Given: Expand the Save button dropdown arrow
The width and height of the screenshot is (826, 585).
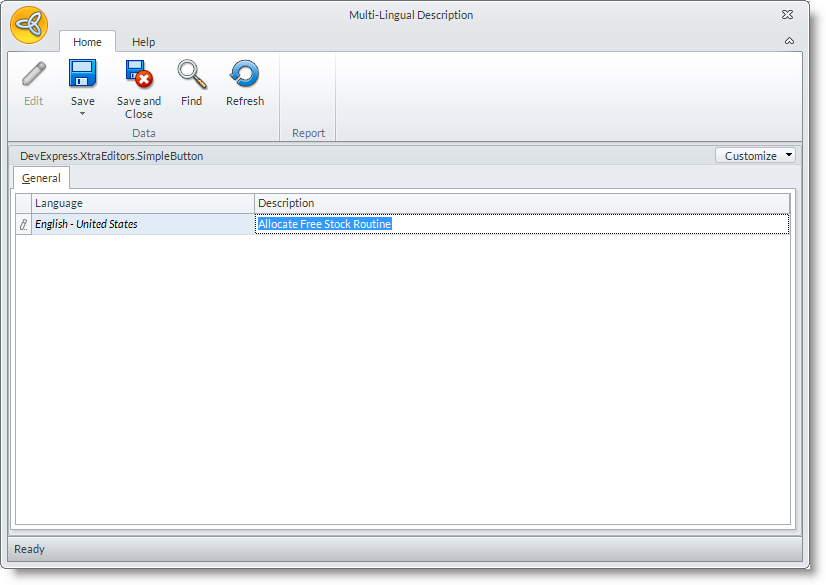Looking at the screenshot, I should click(x=82, y=113).
